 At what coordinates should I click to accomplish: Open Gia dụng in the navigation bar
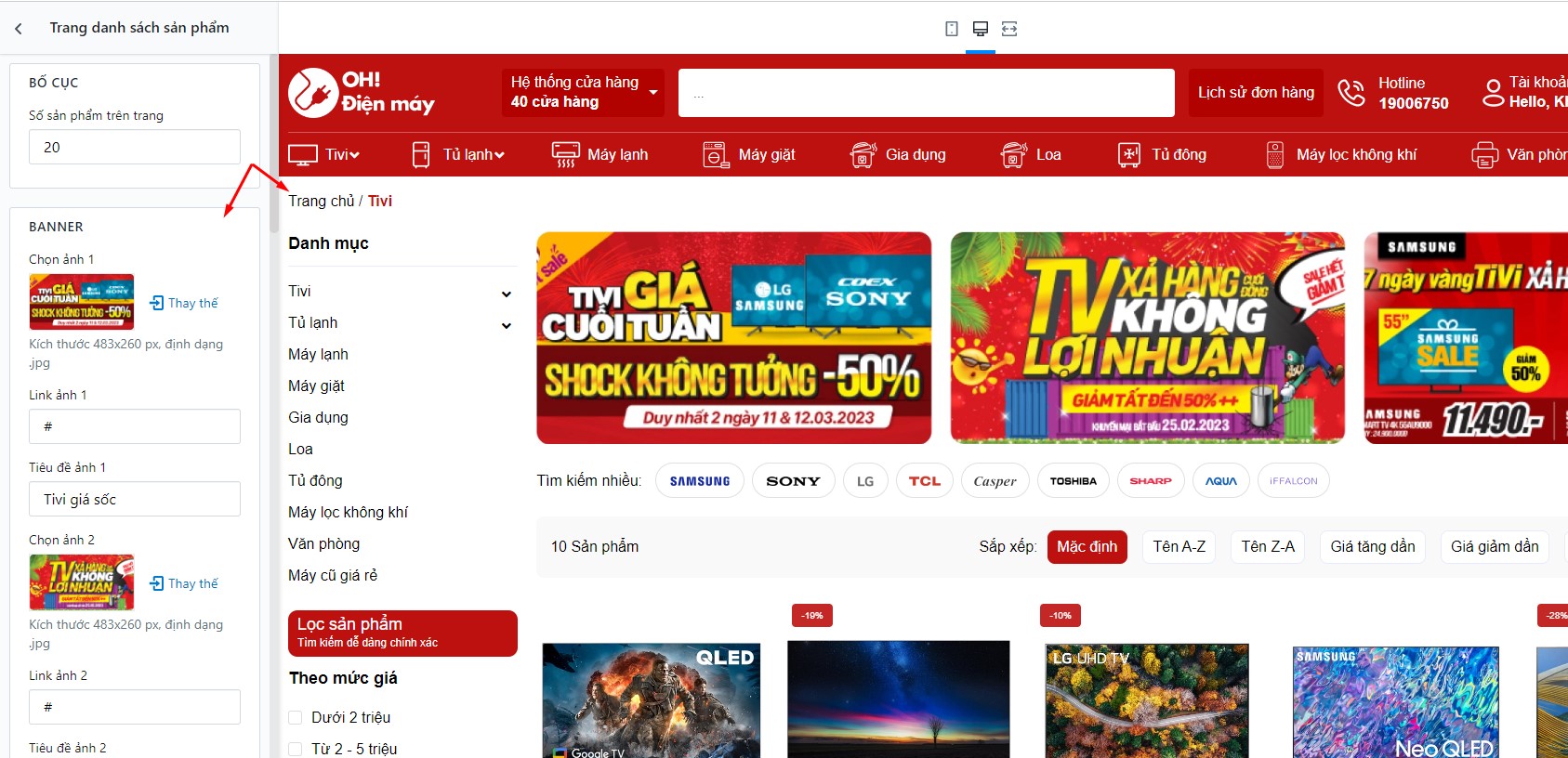click(x=916, y=155)
